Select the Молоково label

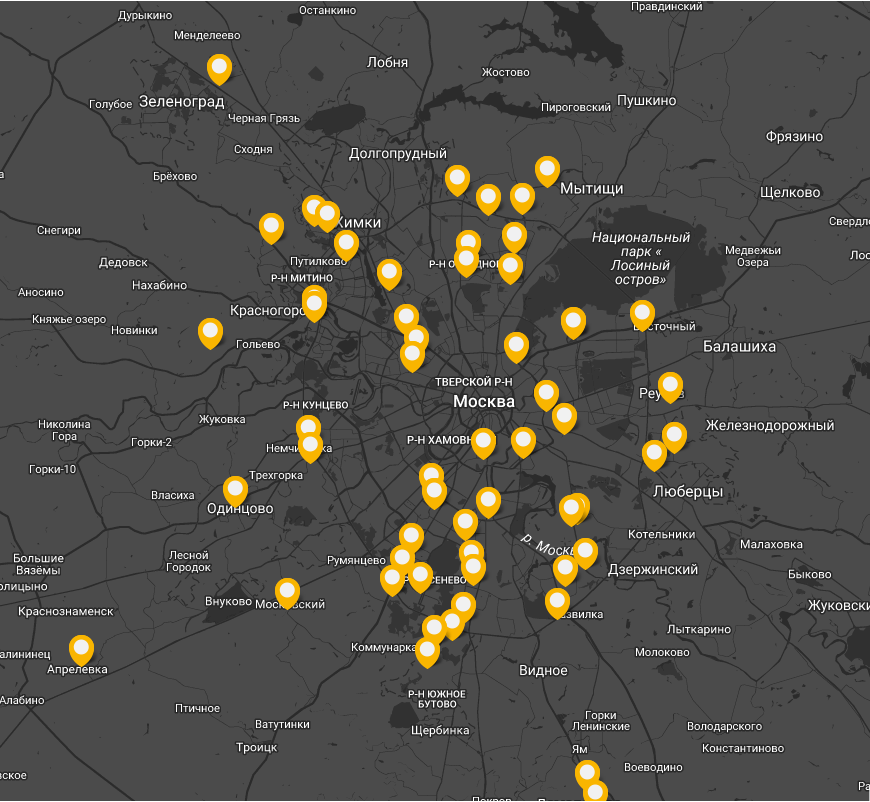pos(662,653)
